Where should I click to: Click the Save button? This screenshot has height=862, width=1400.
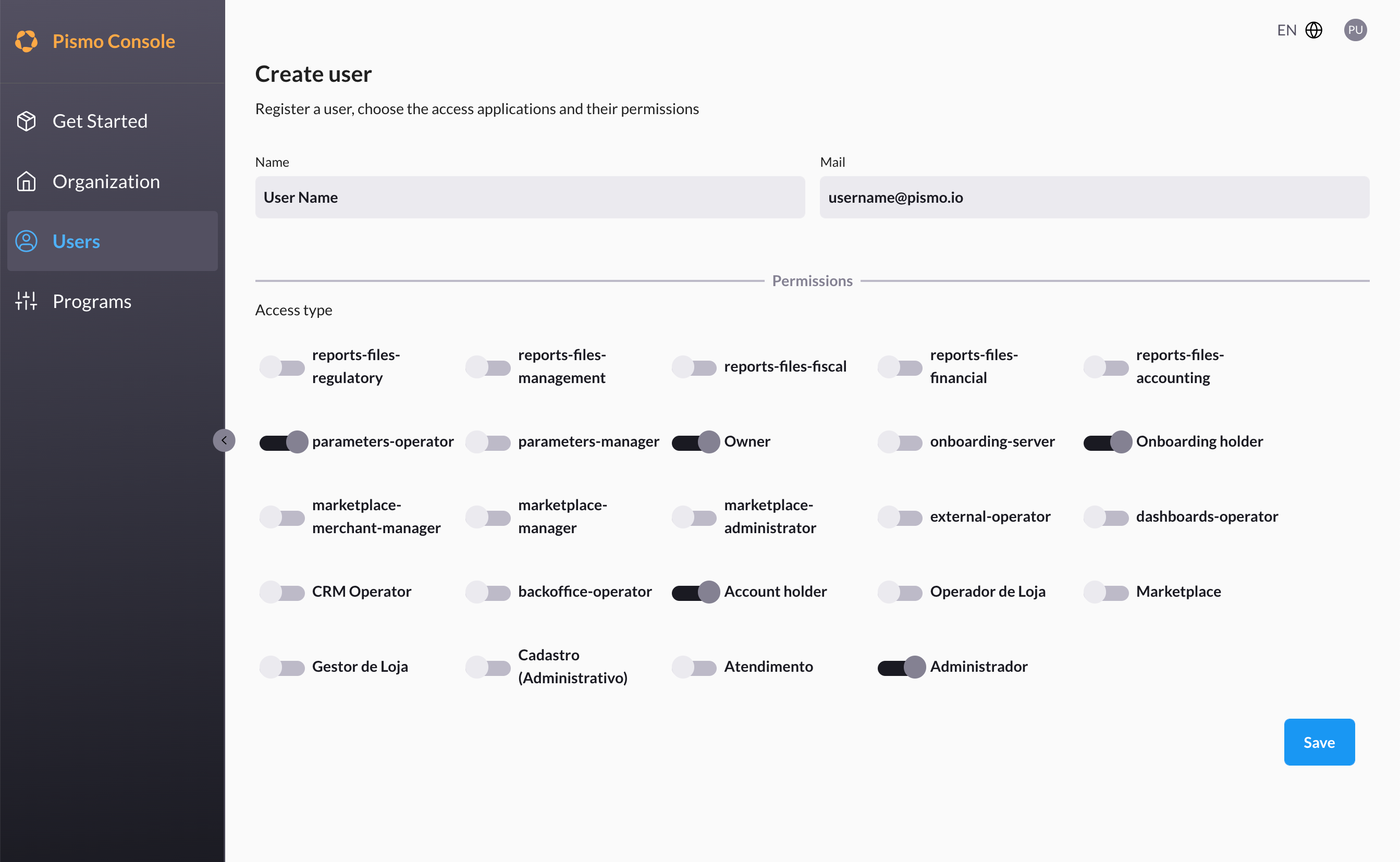1319,742
